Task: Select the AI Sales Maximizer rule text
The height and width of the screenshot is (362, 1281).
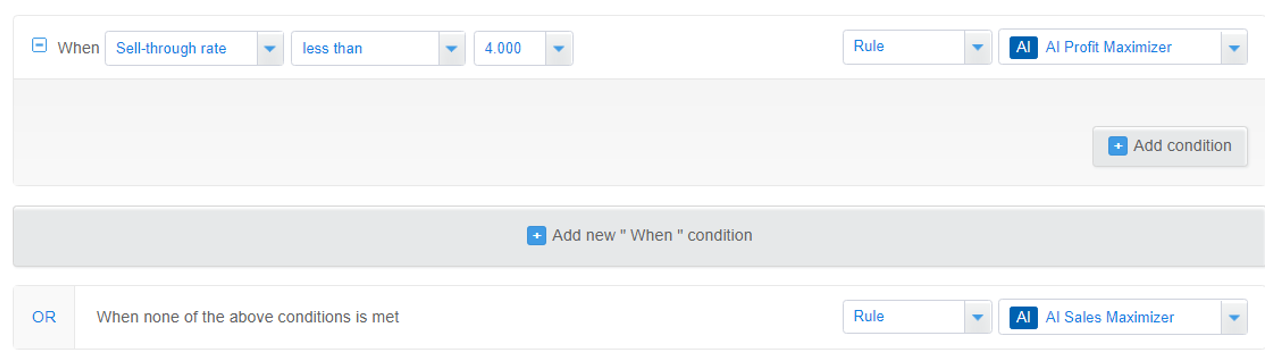Action: pos(1109,317)
